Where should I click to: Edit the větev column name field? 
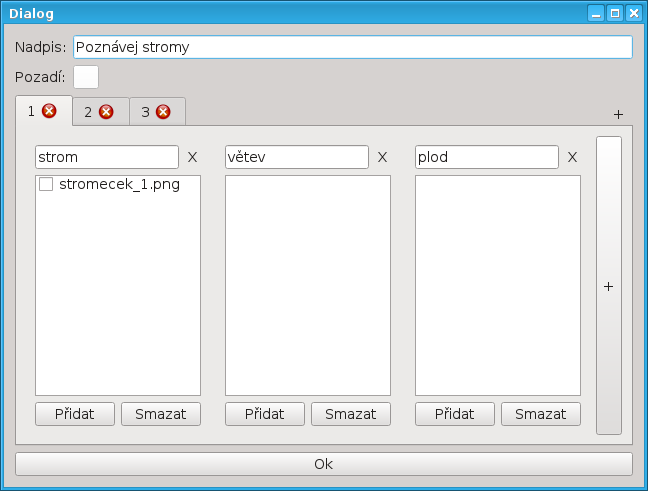tap(296, 157)
